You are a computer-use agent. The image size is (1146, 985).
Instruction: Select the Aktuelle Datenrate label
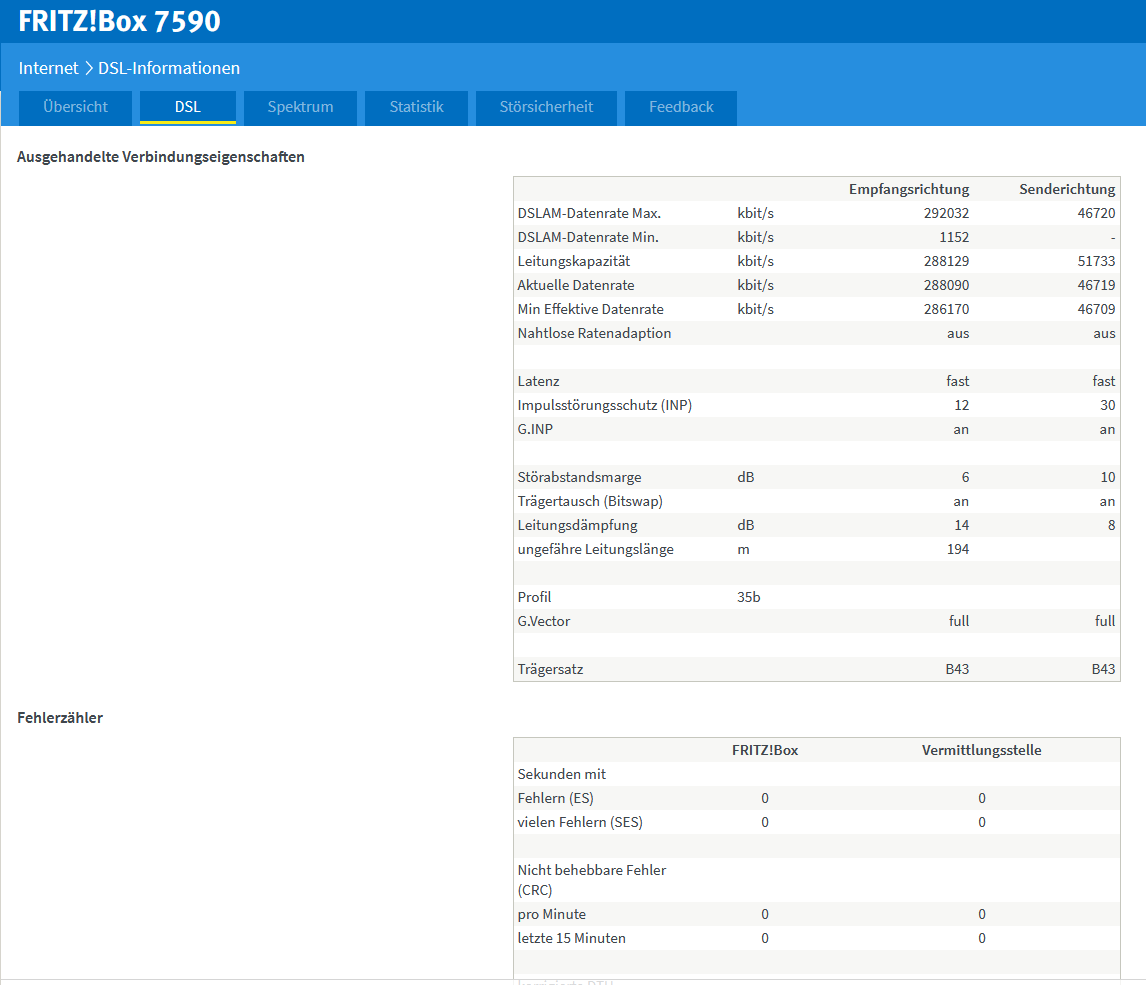coord(576,285)
